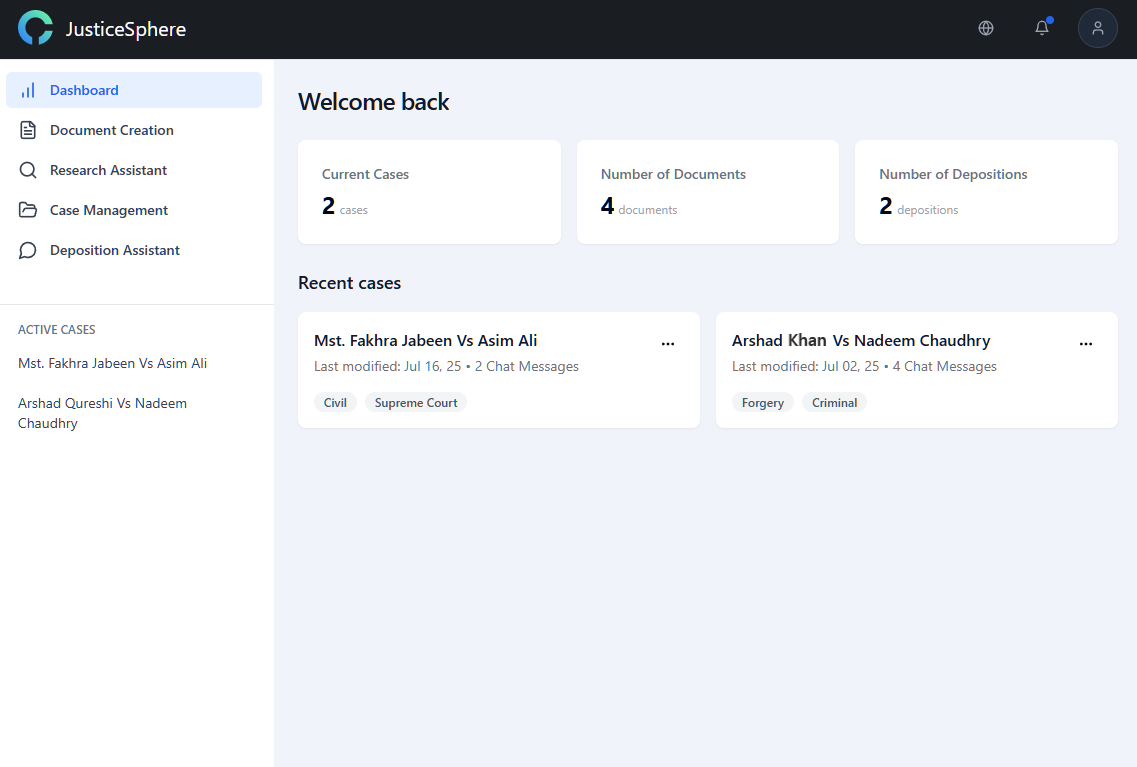Open the Arshad Khan Vs Nadeem Chaudhry case title
This screenshot has width=1137, height=767.
(x=861, y=341)
